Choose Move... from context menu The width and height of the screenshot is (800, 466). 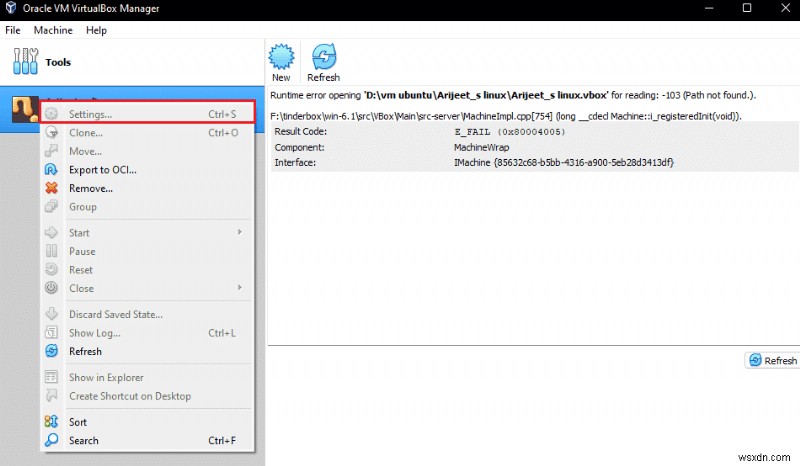click(x=147, y=151)
